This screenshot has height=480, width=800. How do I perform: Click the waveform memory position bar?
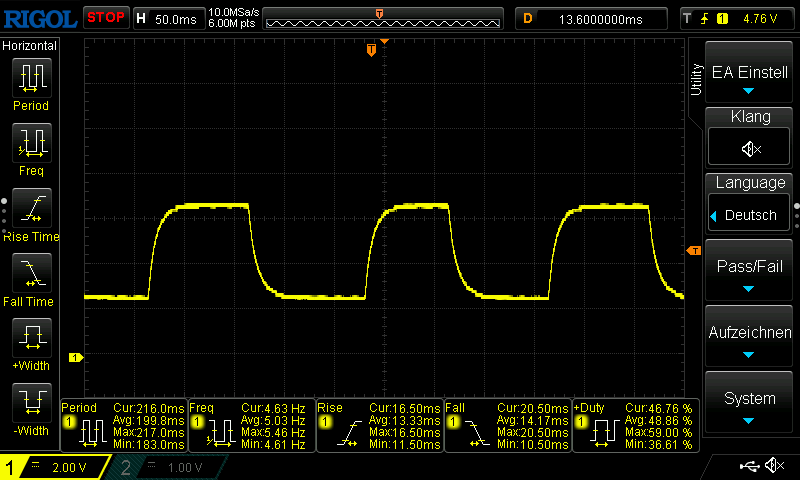[x=385, y=19]
